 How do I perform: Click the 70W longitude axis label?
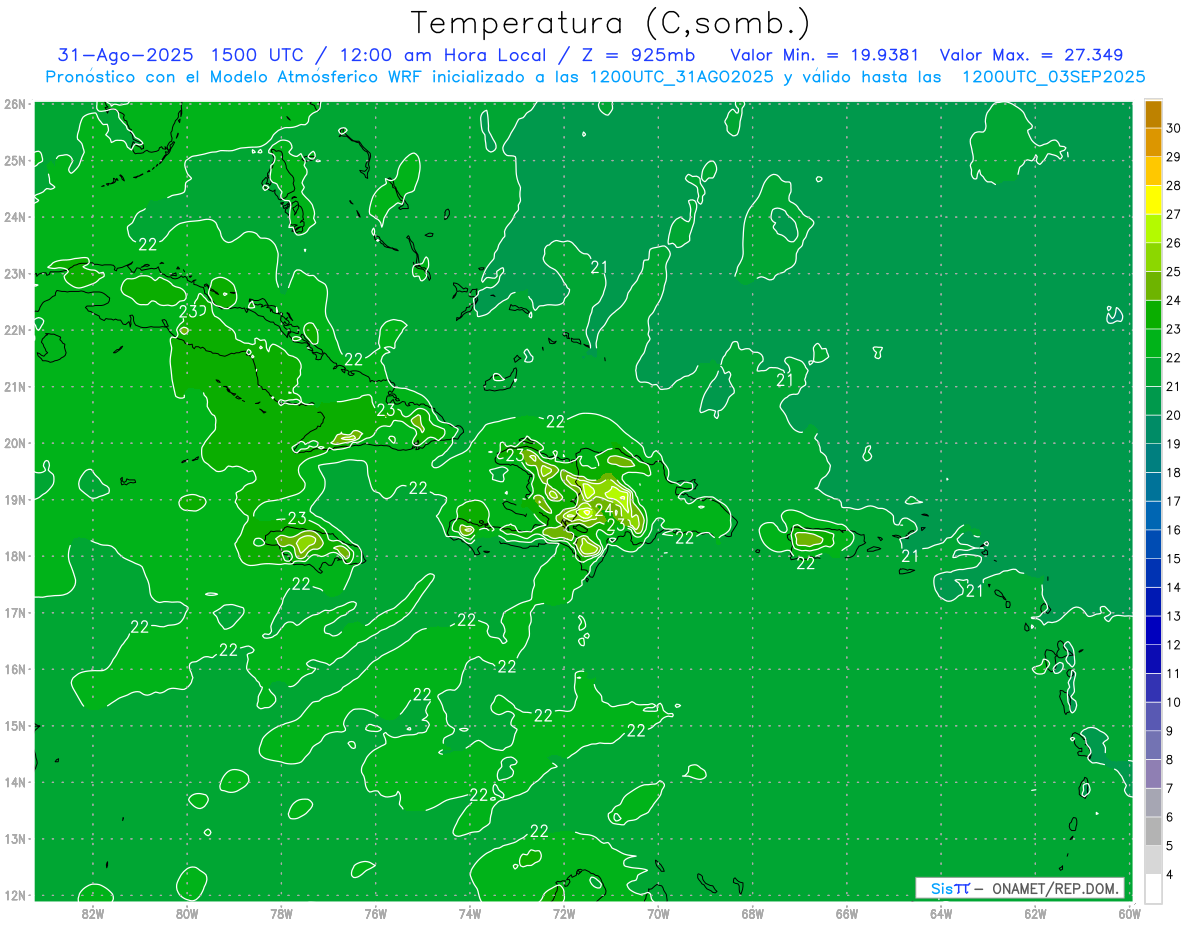658,913
